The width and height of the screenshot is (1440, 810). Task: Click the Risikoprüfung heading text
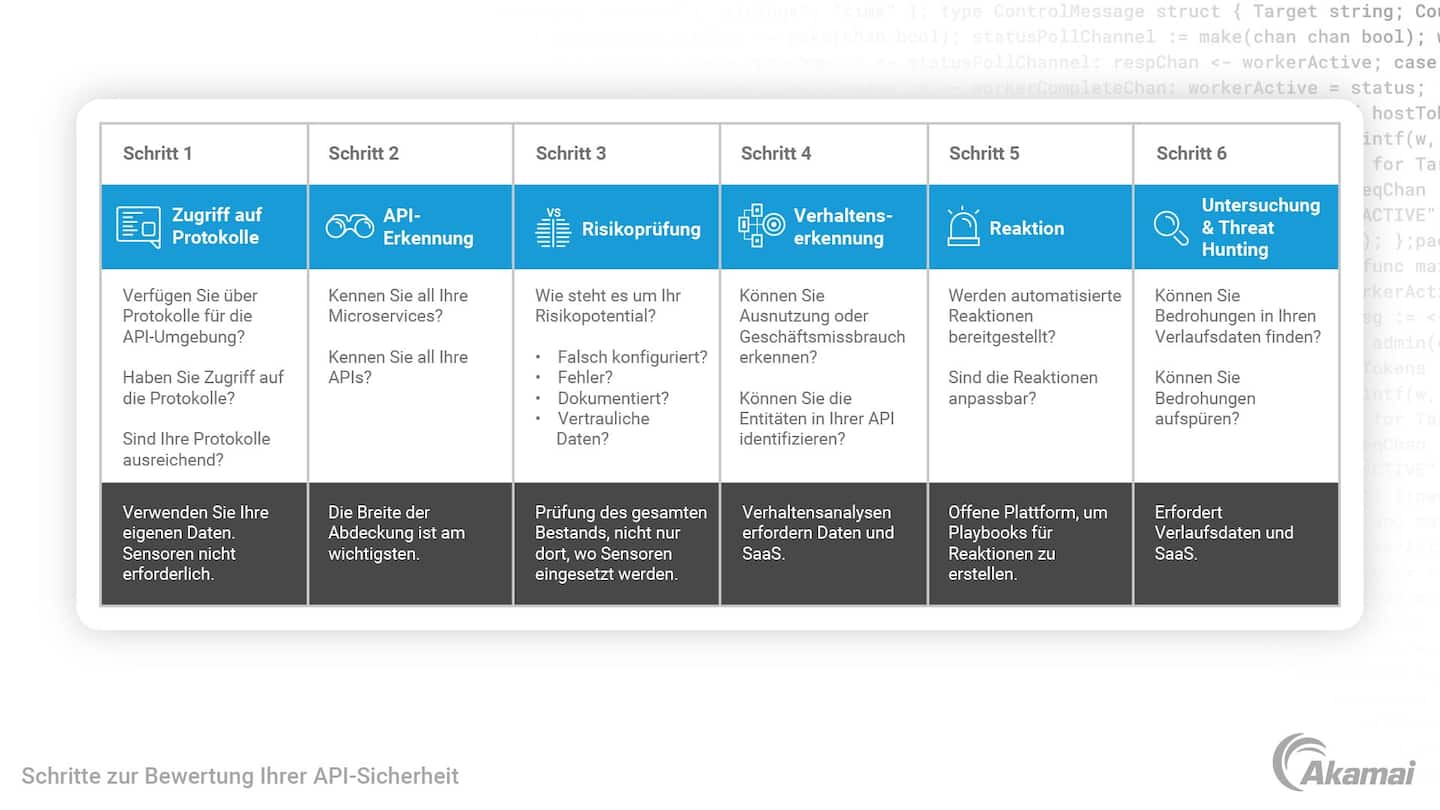tap(641, 229)
